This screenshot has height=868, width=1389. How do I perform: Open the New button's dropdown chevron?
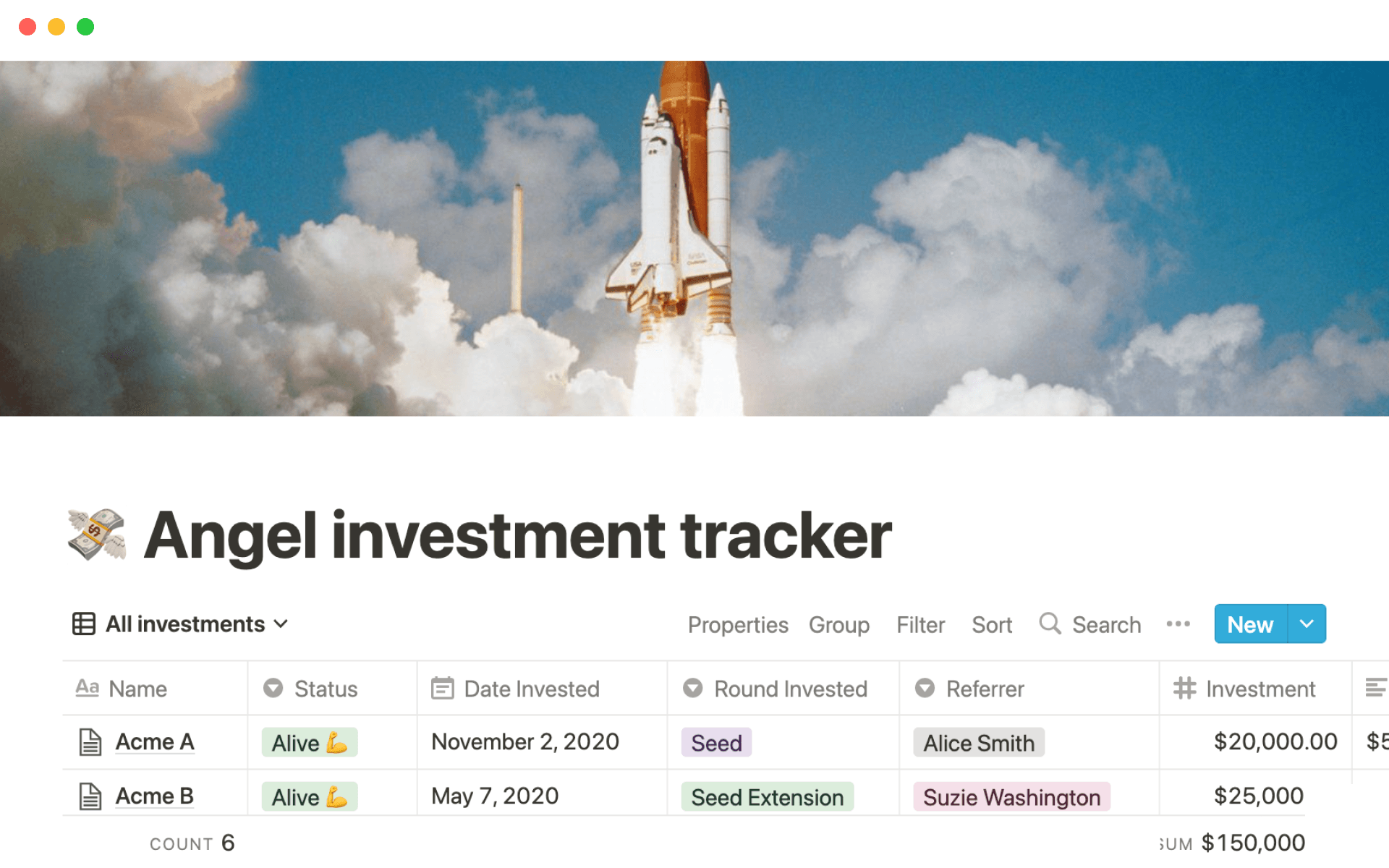pos(1307,624)
